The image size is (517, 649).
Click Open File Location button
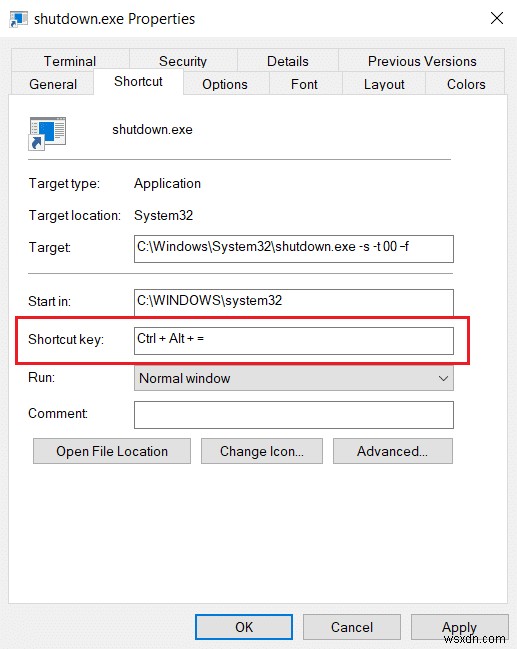tap(112, 451)
